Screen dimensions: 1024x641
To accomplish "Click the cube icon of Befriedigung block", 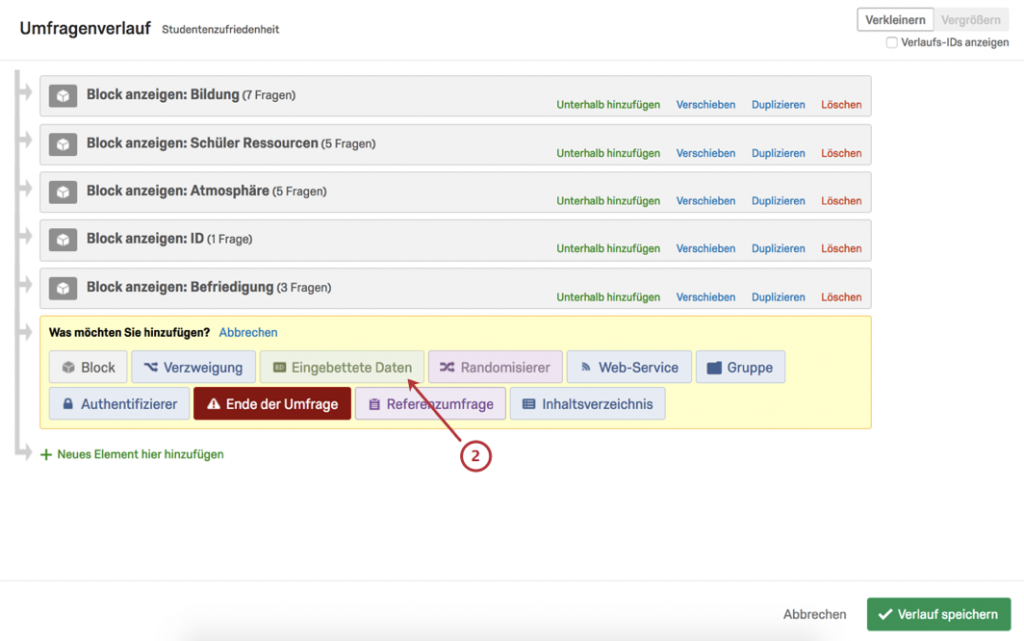I will (x=63, y=288).
